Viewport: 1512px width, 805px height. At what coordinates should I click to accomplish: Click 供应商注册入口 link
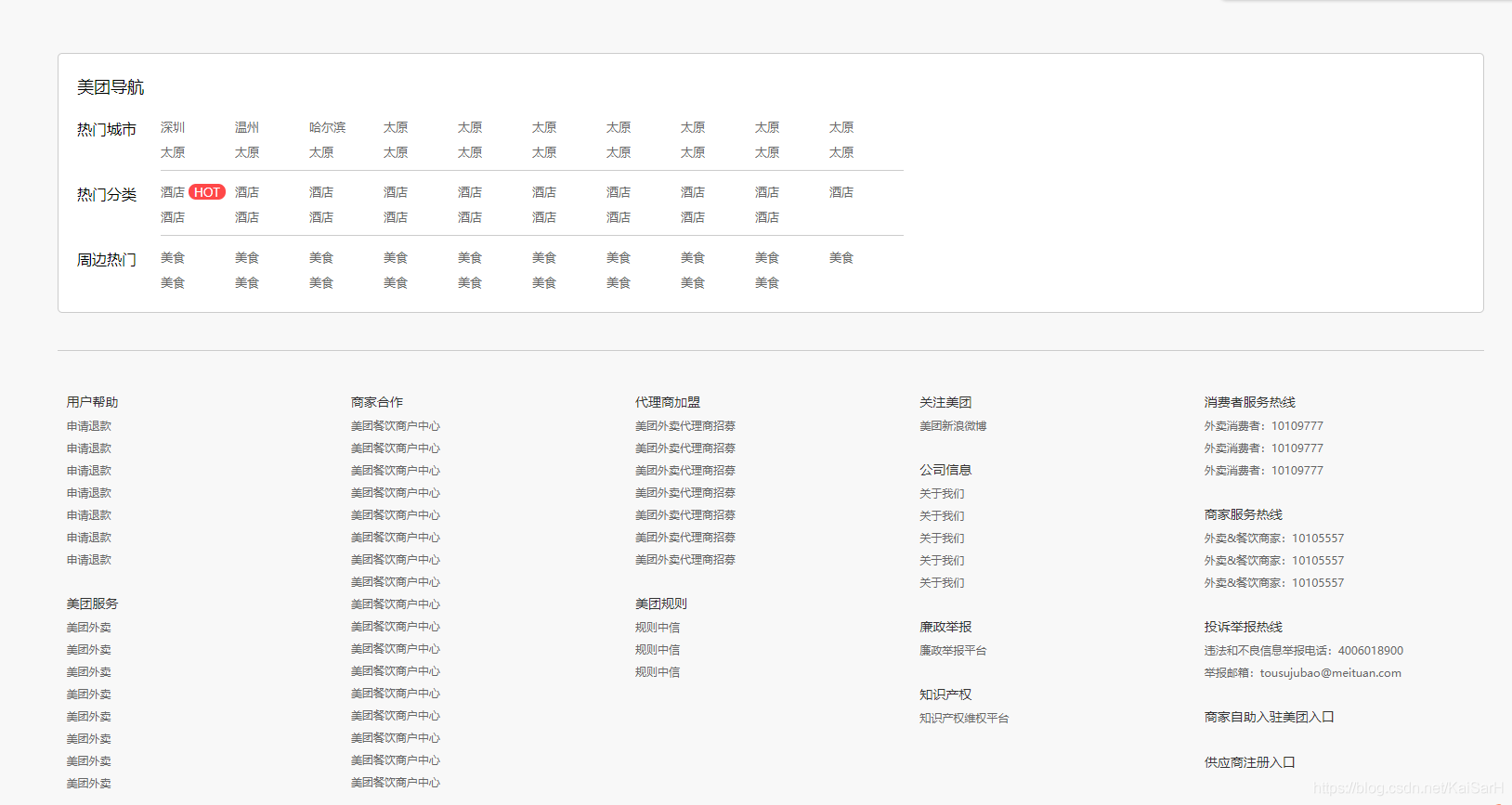pos(1250,762)
